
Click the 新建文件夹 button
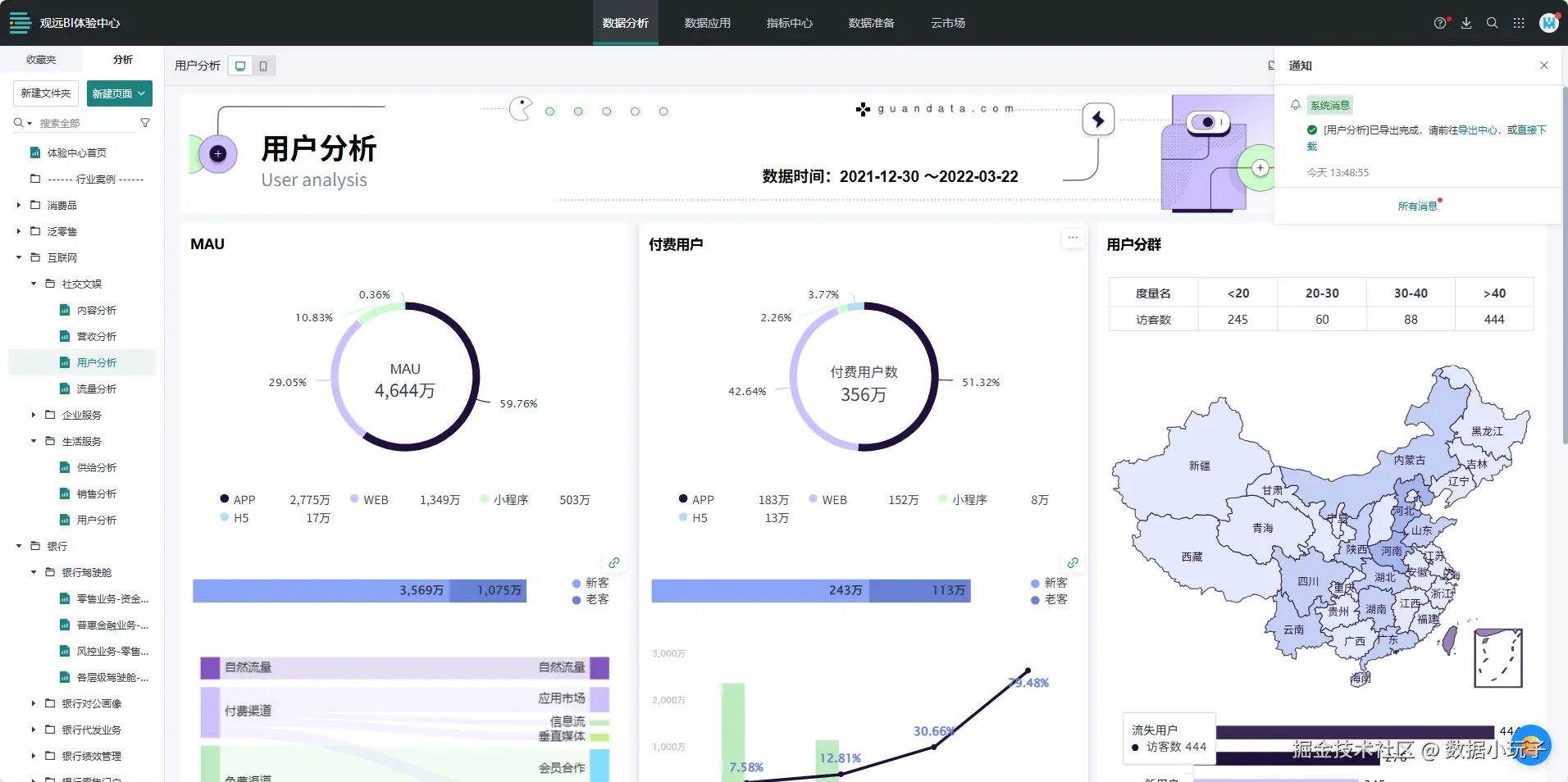[x=46, y=93]
